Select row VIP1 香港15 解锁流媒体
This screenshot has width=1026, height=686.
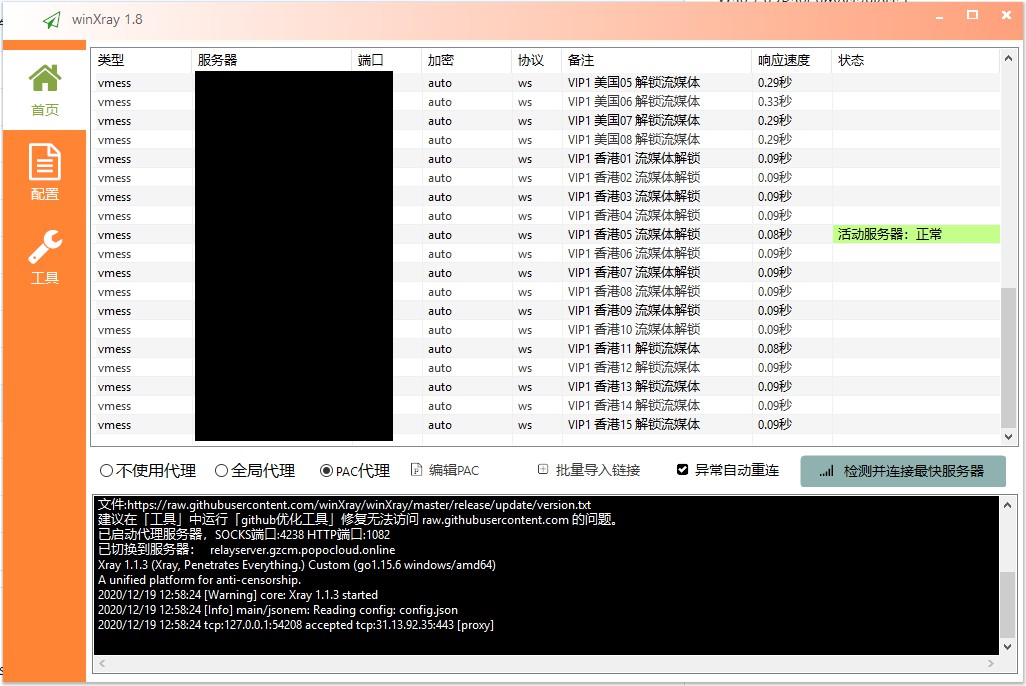coord(546,424)
